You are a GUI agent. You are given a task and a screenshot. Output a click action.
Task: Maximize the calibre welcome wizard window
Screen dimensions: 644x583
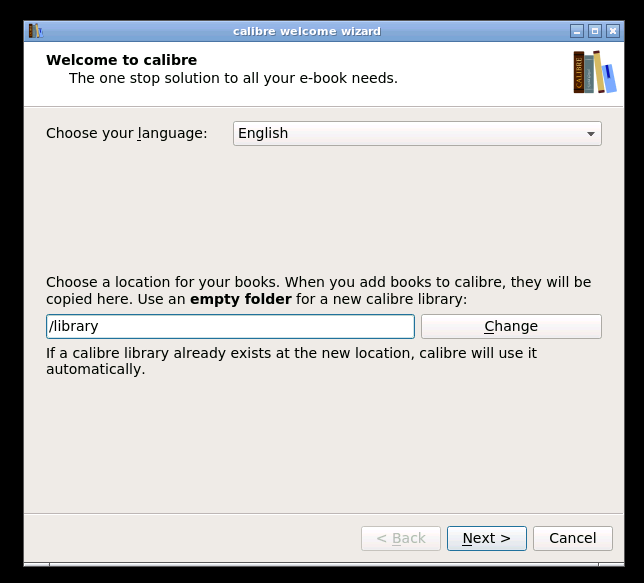(595, 31)
